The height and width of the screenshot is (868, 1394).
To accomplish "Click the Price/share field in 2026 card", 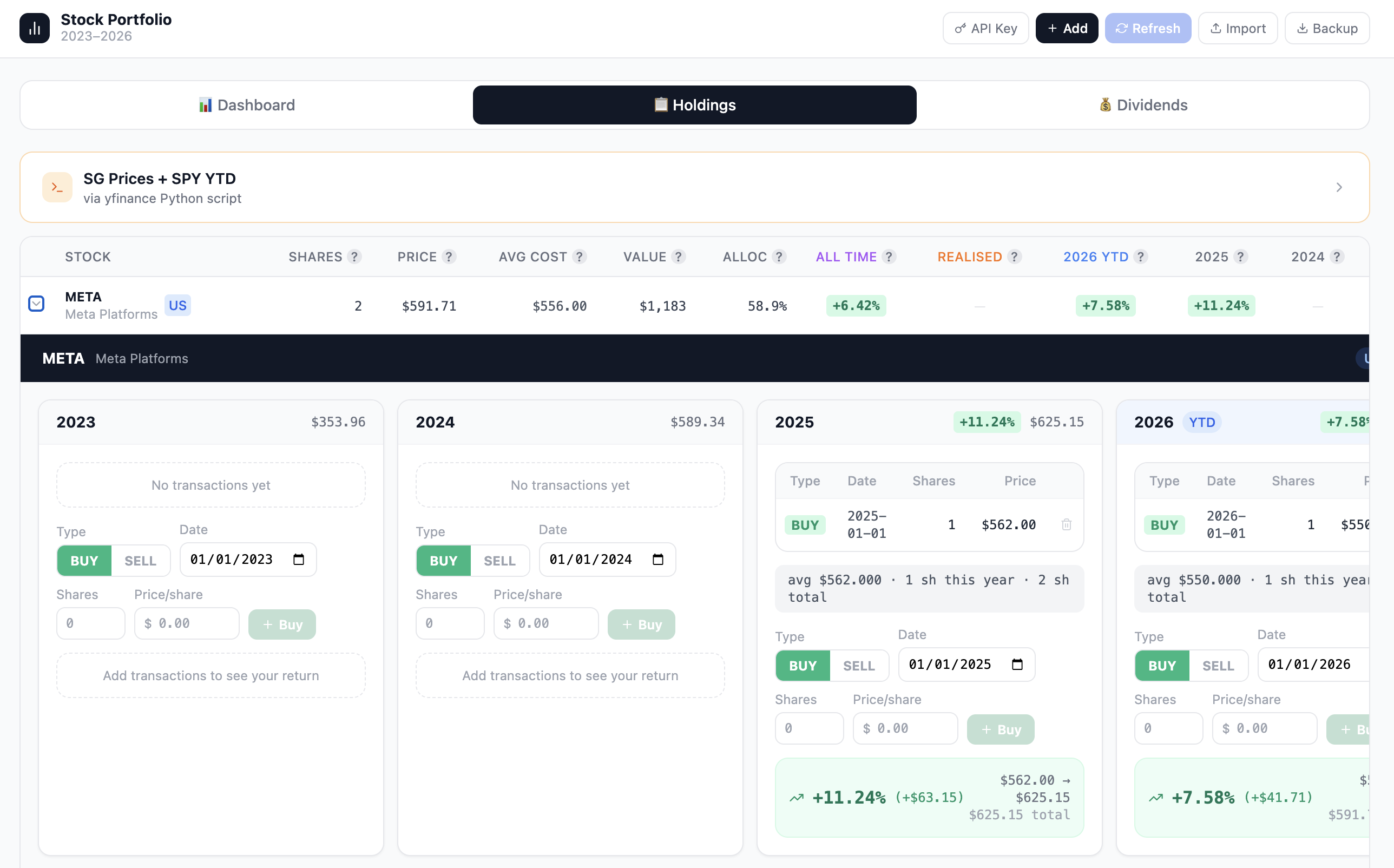I will click(x=1264, y=728).
